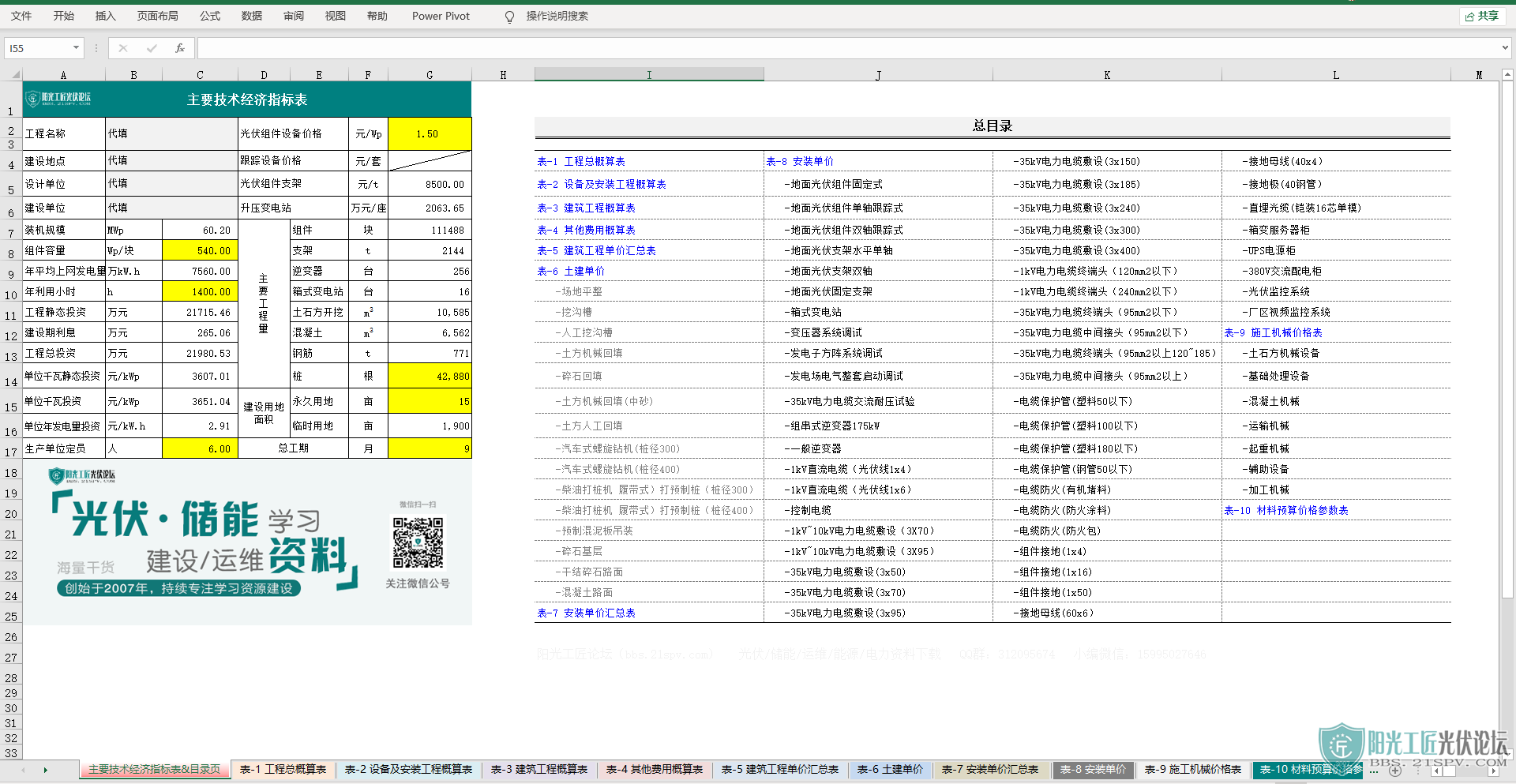Select yellow cell with value 540.00

(x=200, y=251)
